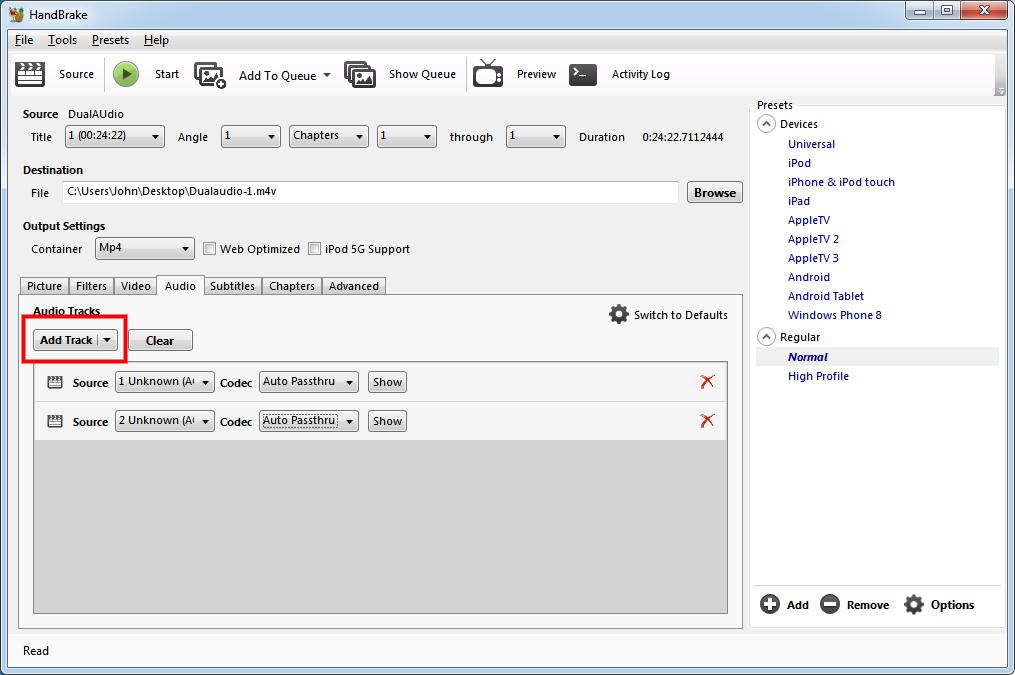Open the Presets menu

pos(110,40)
